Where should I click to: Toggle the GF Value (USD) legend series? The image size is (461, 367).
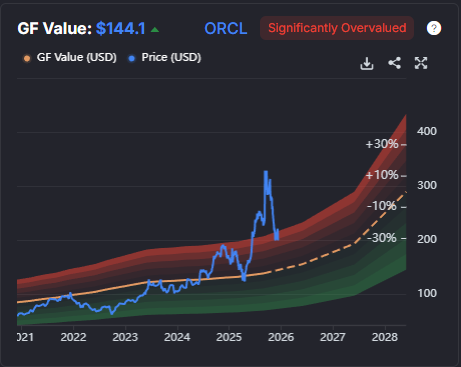point(70,58)
